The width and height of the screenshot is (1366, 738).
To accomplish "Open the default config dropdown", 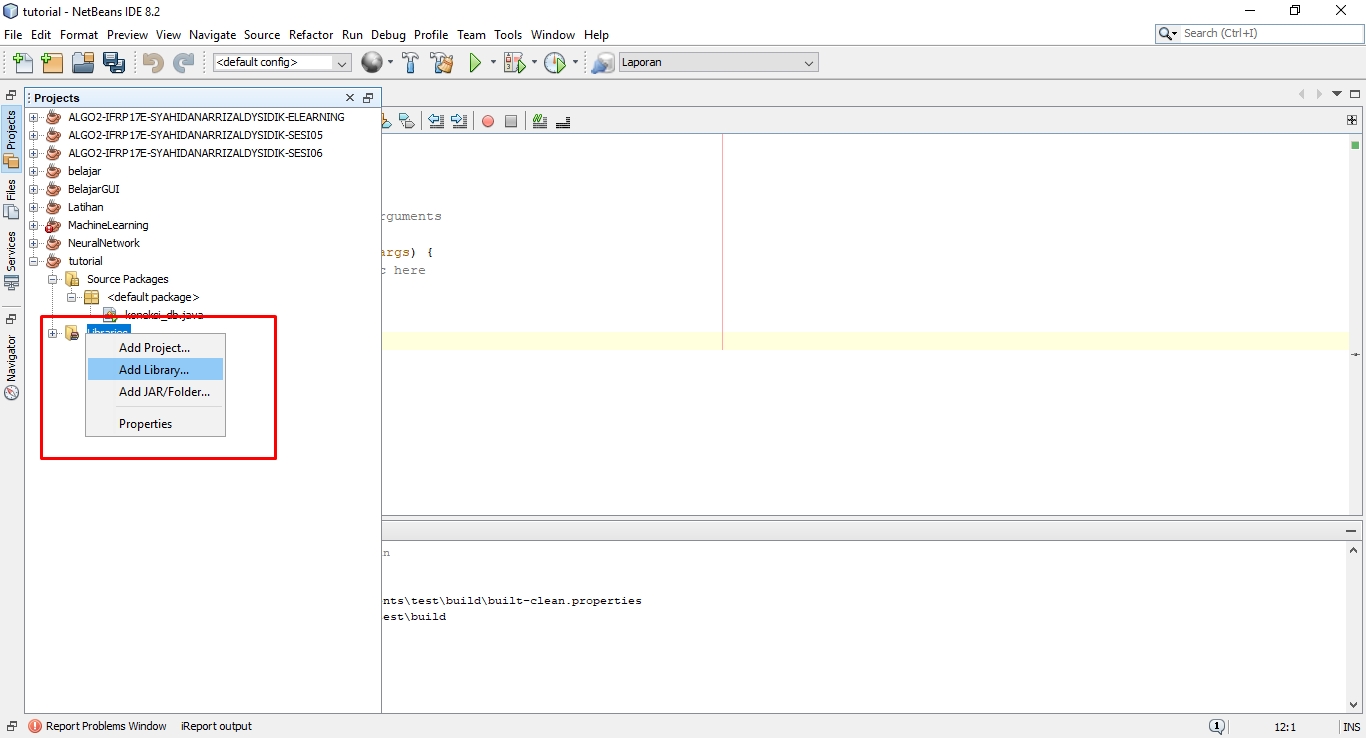I will coord(343,61).
